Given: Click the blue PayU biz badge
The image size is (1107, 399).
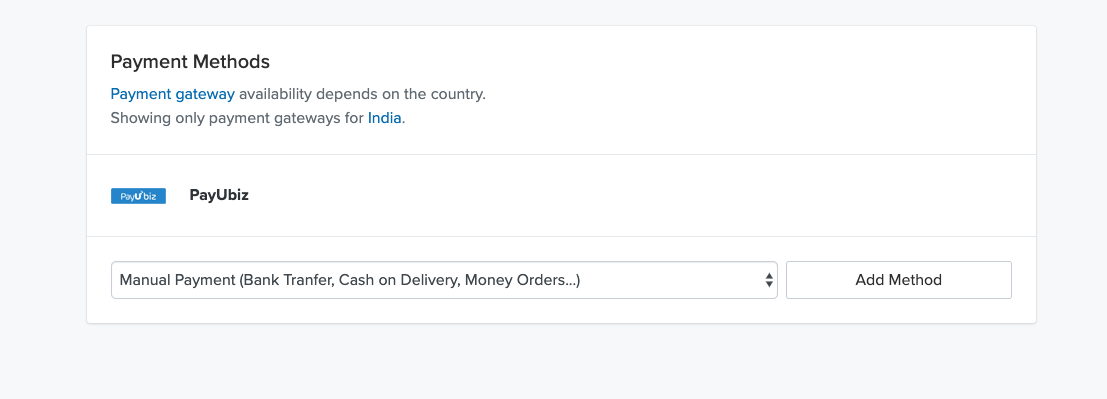Looking at the screenshot, I should coord(138,196).
